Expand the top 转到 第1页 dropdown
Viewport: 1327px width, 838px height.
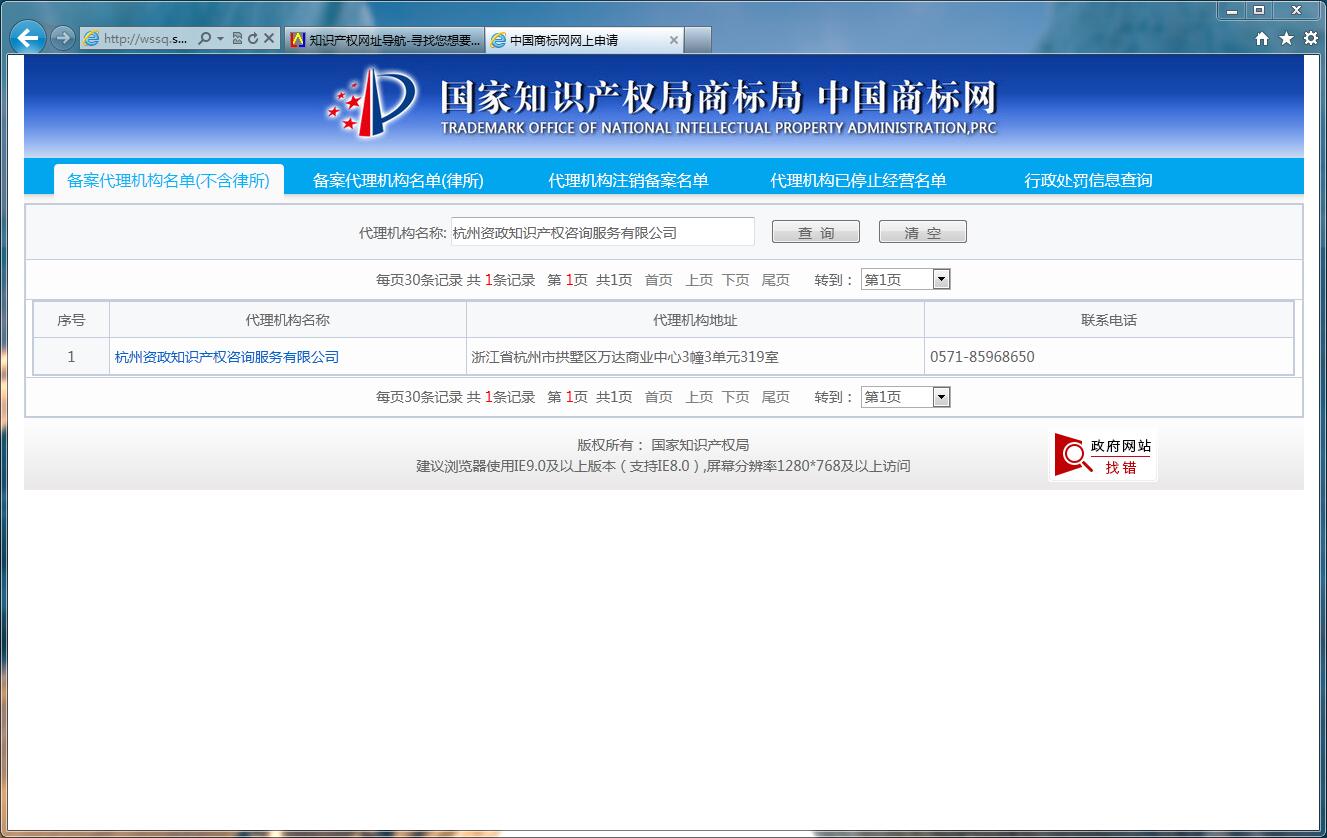click(x=905, y=280)
